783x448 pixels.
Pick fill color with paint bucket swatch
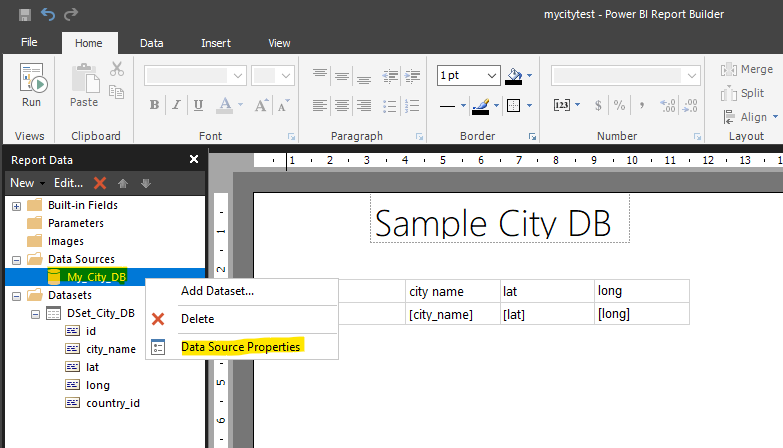point(514,76)
